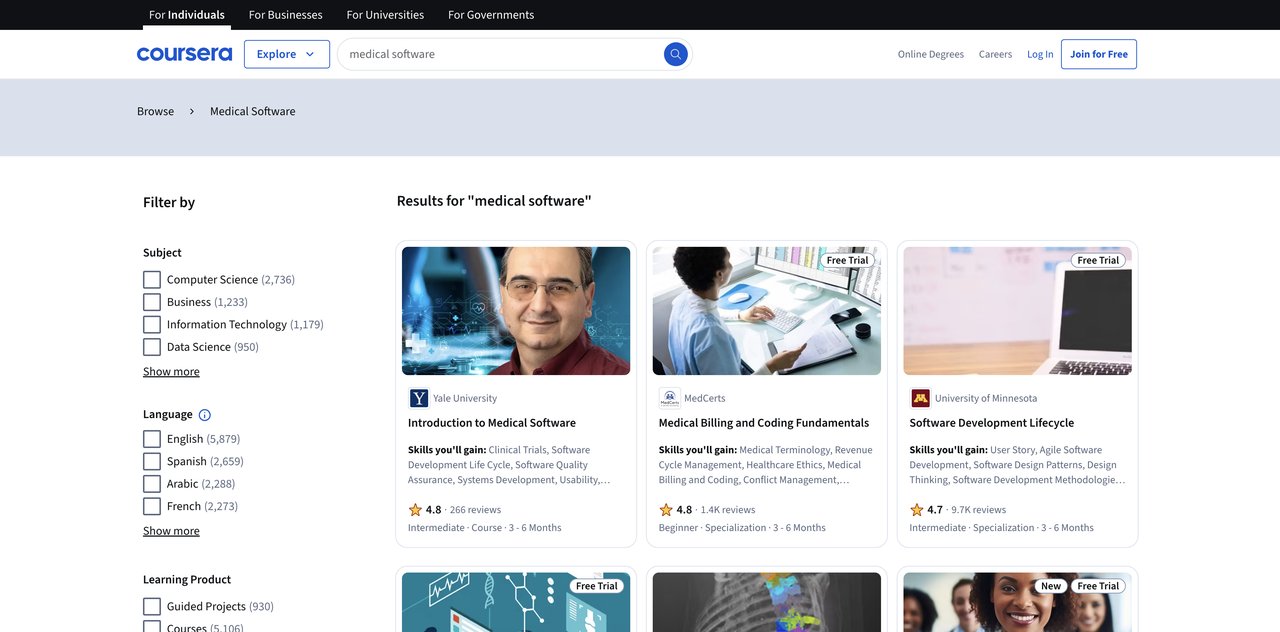Go to the For Universities tab
1280x632 pixels.
tap(385, 15)
